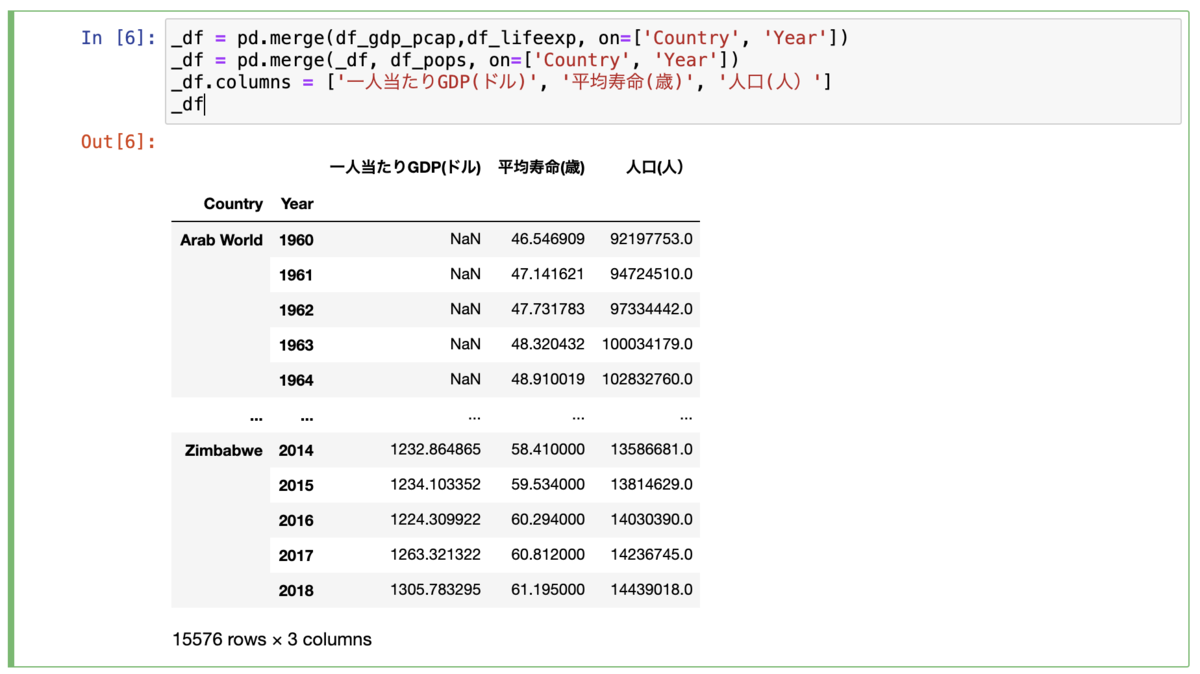Select population value 97334442.0
Screen dimensions: 1200x674
click(651, 309)
